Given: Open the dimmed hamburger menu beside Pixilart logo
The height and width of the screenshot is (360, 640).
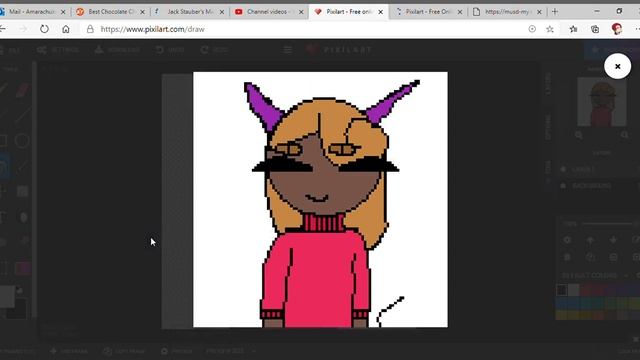Looking at the screenshot, I should 287,50.
